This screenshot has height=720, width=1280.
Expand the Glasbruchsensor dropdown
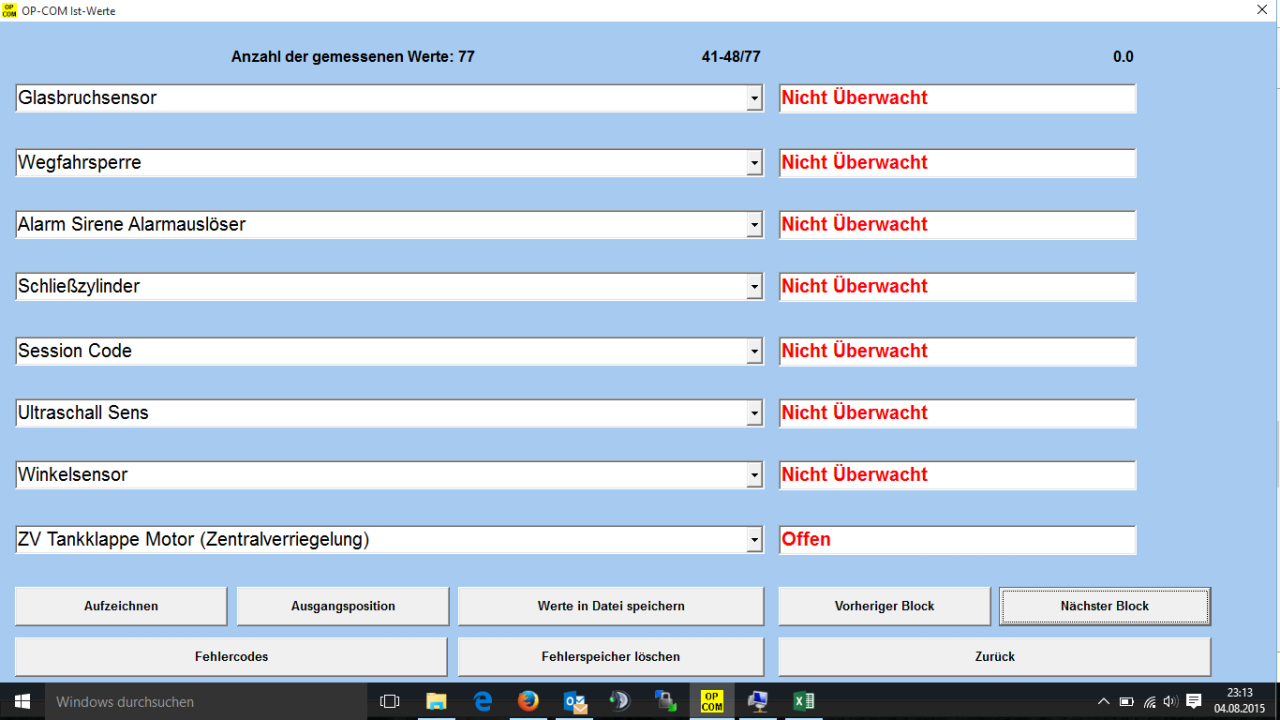[754, 99]
